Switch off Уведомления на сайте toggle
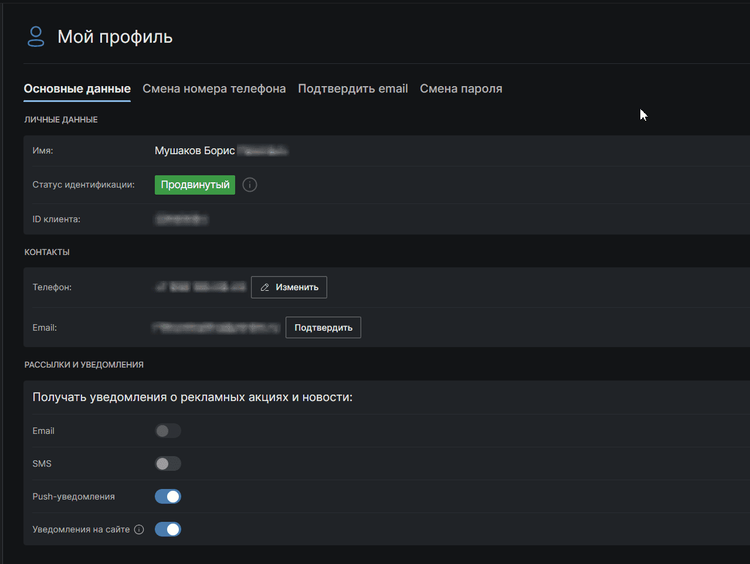 point(168,530)
